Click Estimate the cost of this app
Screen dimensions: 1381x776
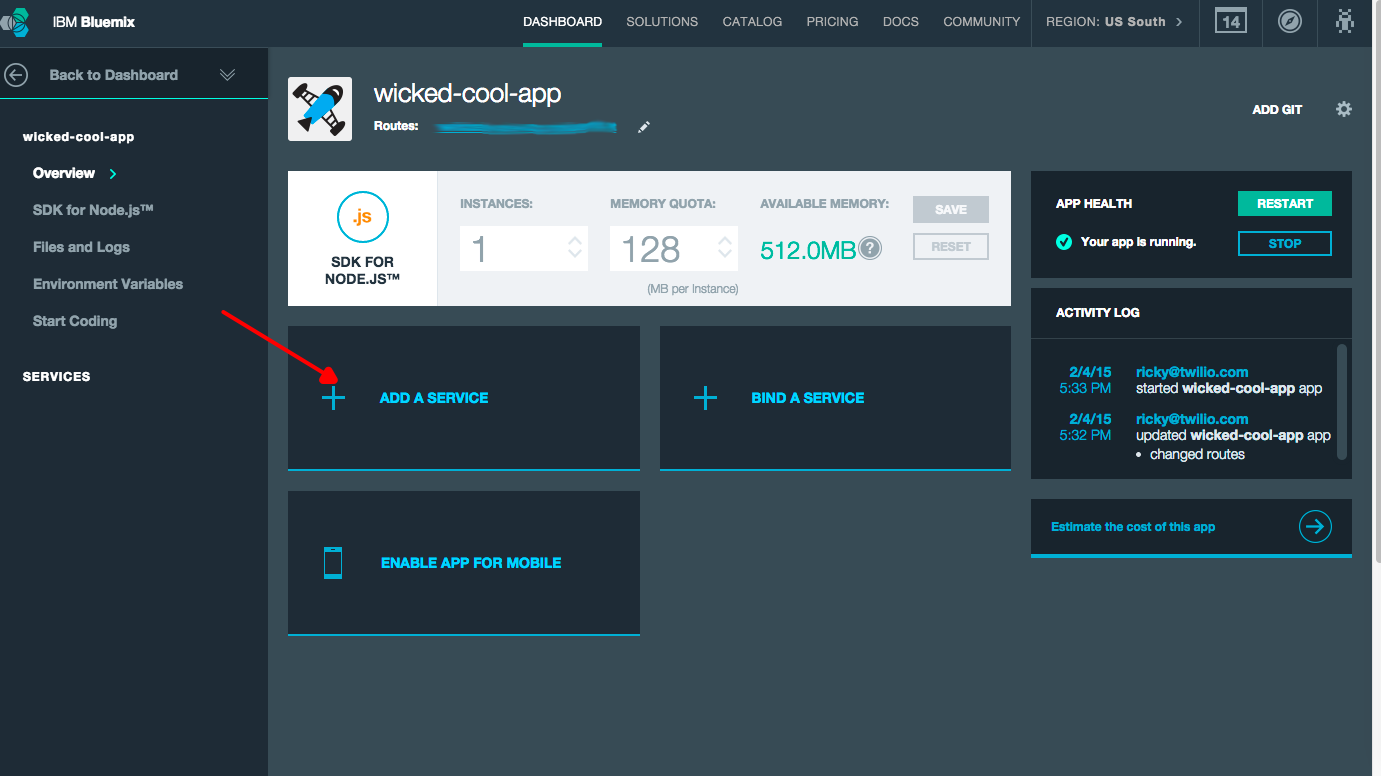(1133, 527)
